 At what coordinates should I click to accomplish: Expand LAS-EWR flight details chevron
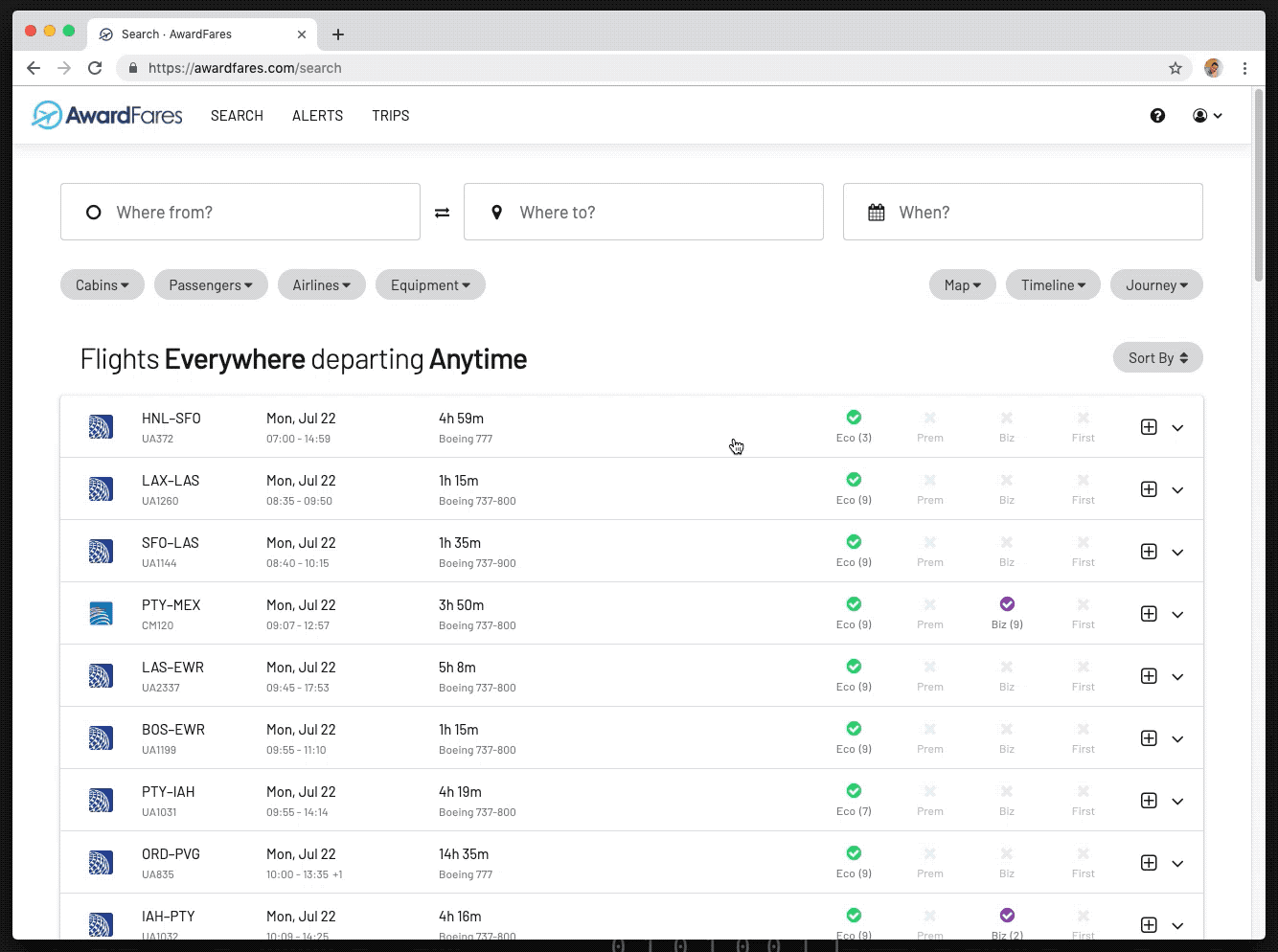click(1177, 677)
